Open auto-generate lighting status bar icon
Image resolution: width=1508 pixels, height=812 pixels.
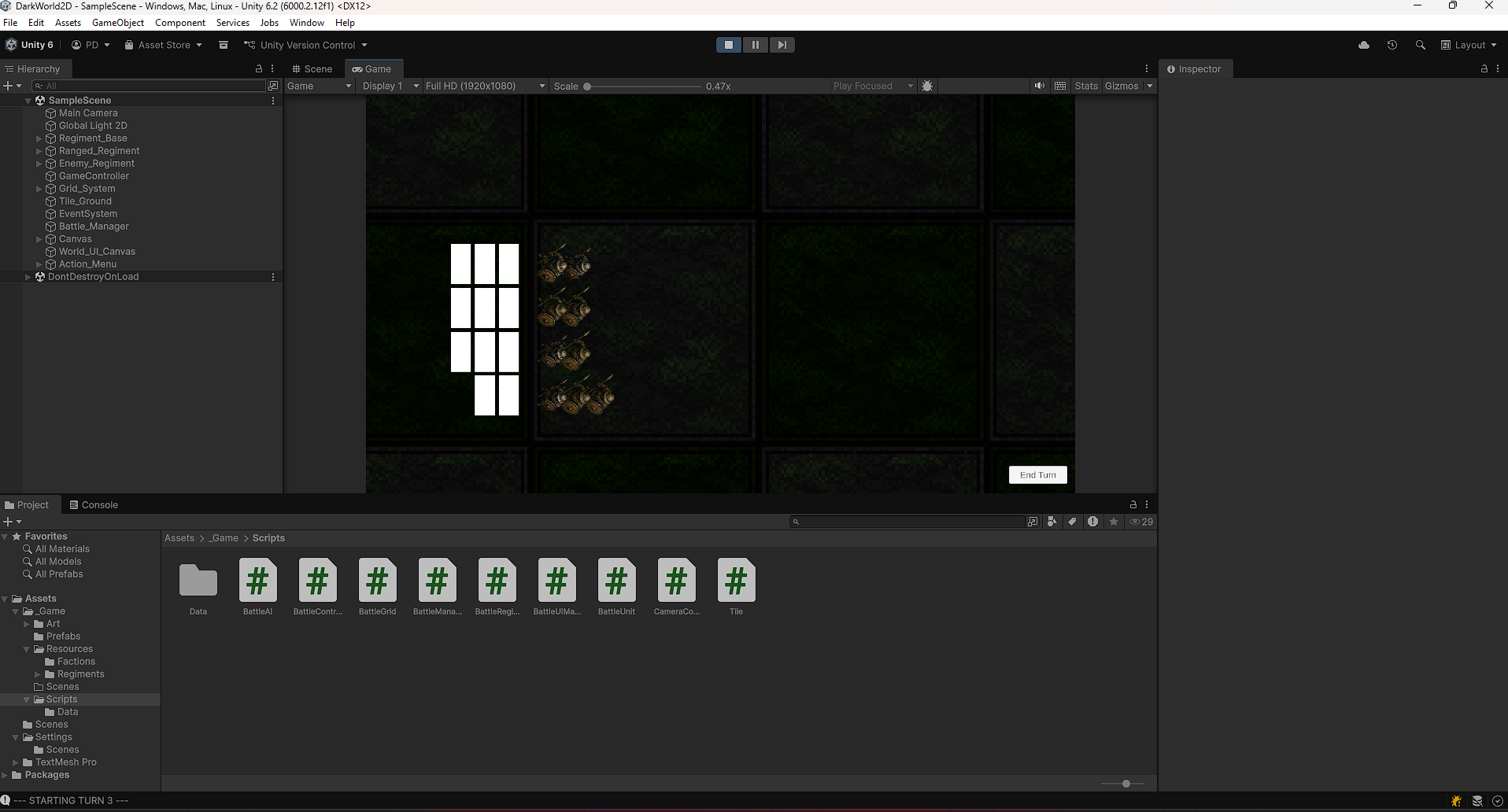[1457, 801]
